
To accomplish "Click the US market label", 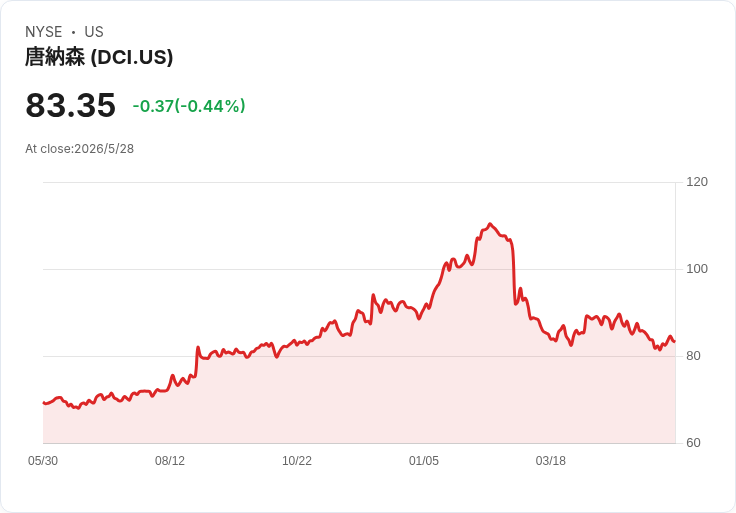I will [x=94, y=32].
